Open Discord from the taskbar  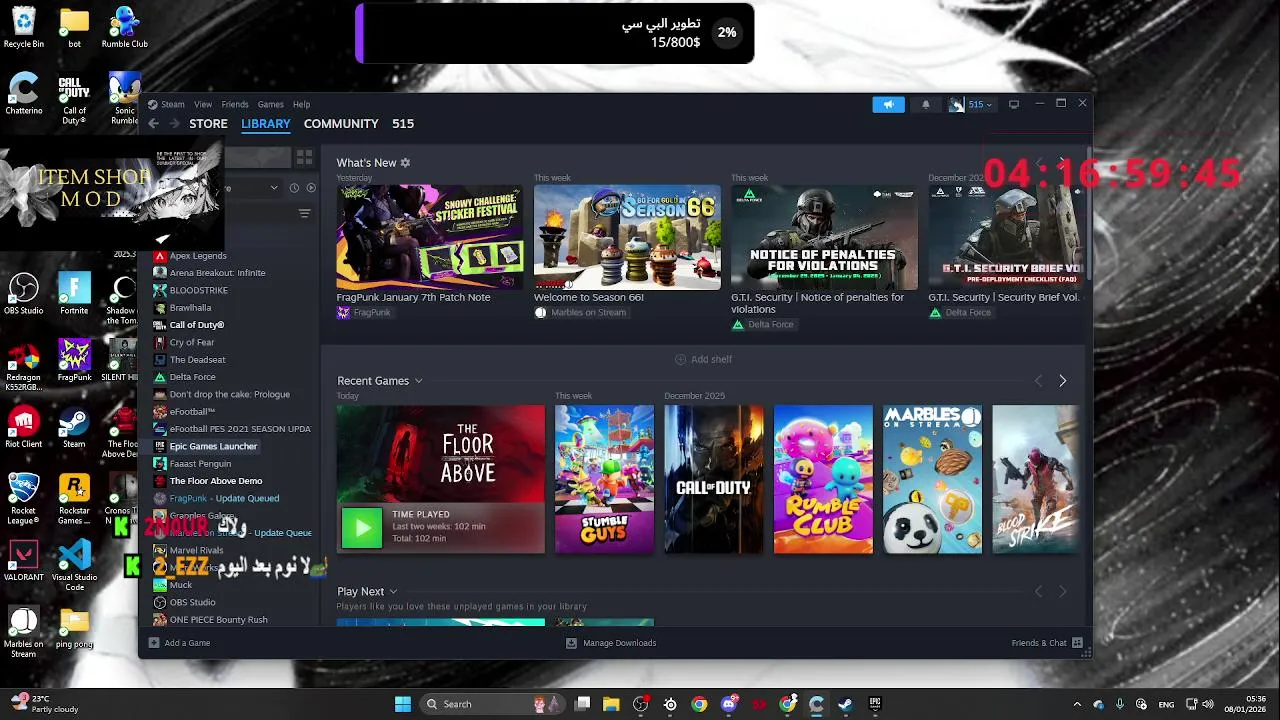click(x=729, y=704)
